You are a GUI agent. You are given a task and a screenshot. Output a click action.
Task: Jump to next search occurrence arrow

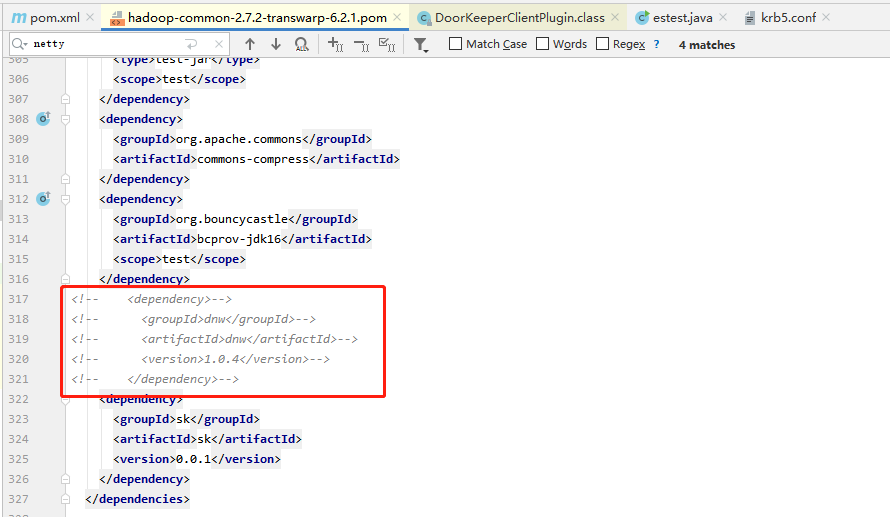(276, 44)
